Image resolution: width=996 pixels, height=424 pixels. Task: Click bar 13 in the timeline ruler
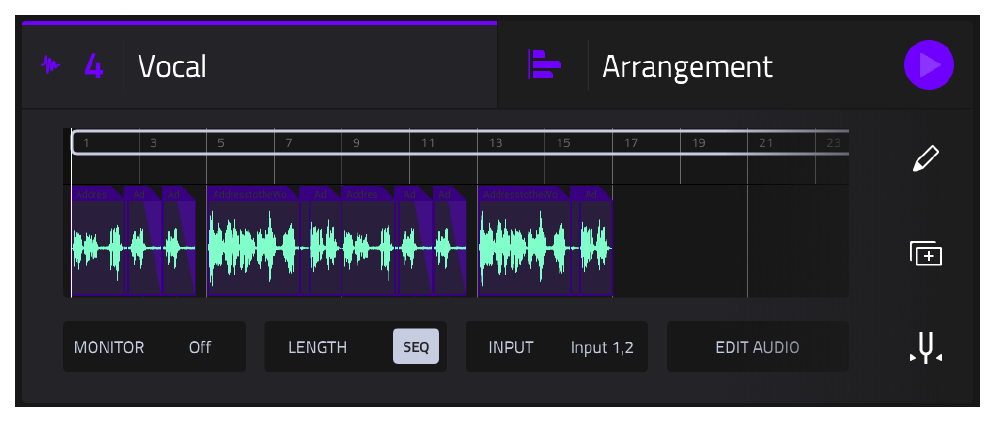(x=495, y=143)
